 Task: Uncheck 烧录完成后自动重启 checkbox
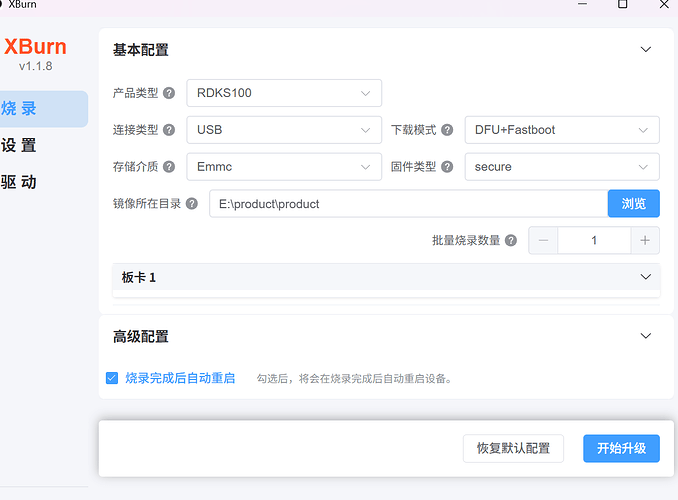pyautogui.click(x=112, y=378)
